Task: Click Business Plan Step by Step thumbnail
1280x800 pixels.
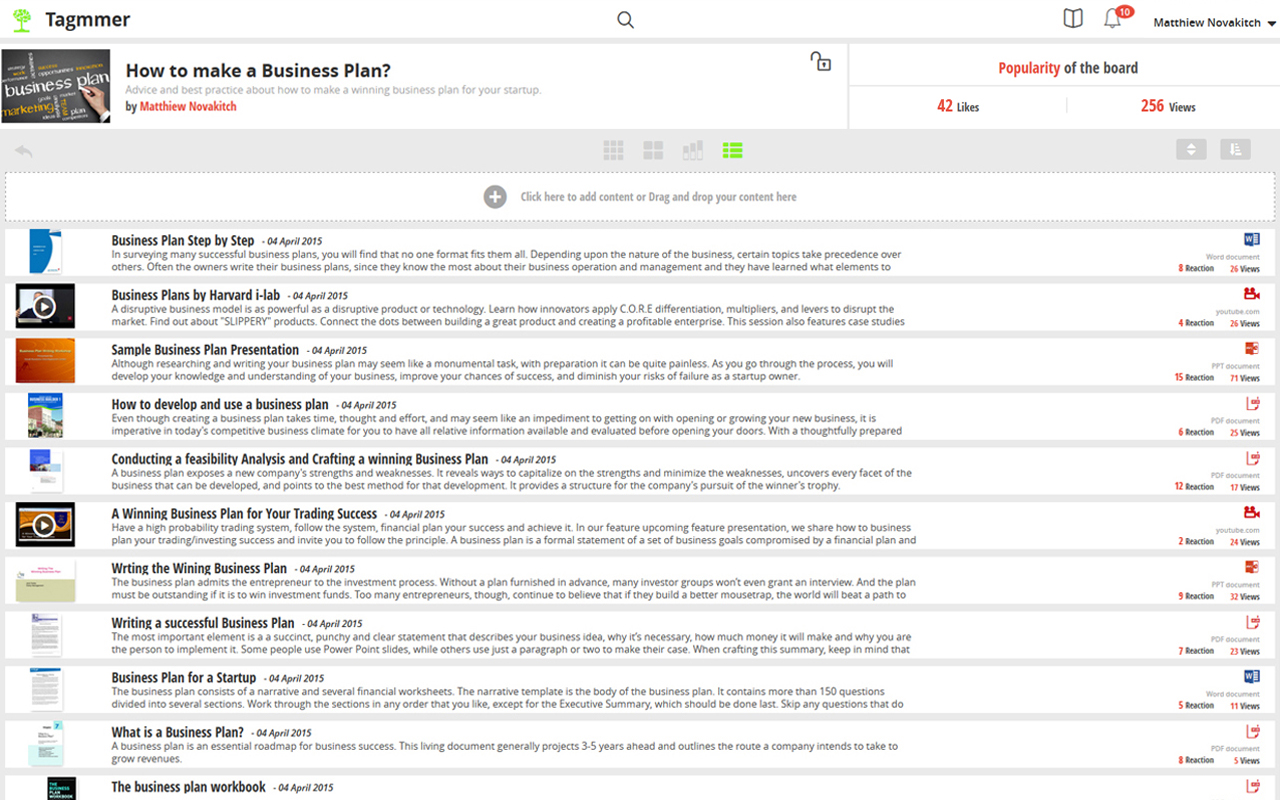Action: point(45,252)
